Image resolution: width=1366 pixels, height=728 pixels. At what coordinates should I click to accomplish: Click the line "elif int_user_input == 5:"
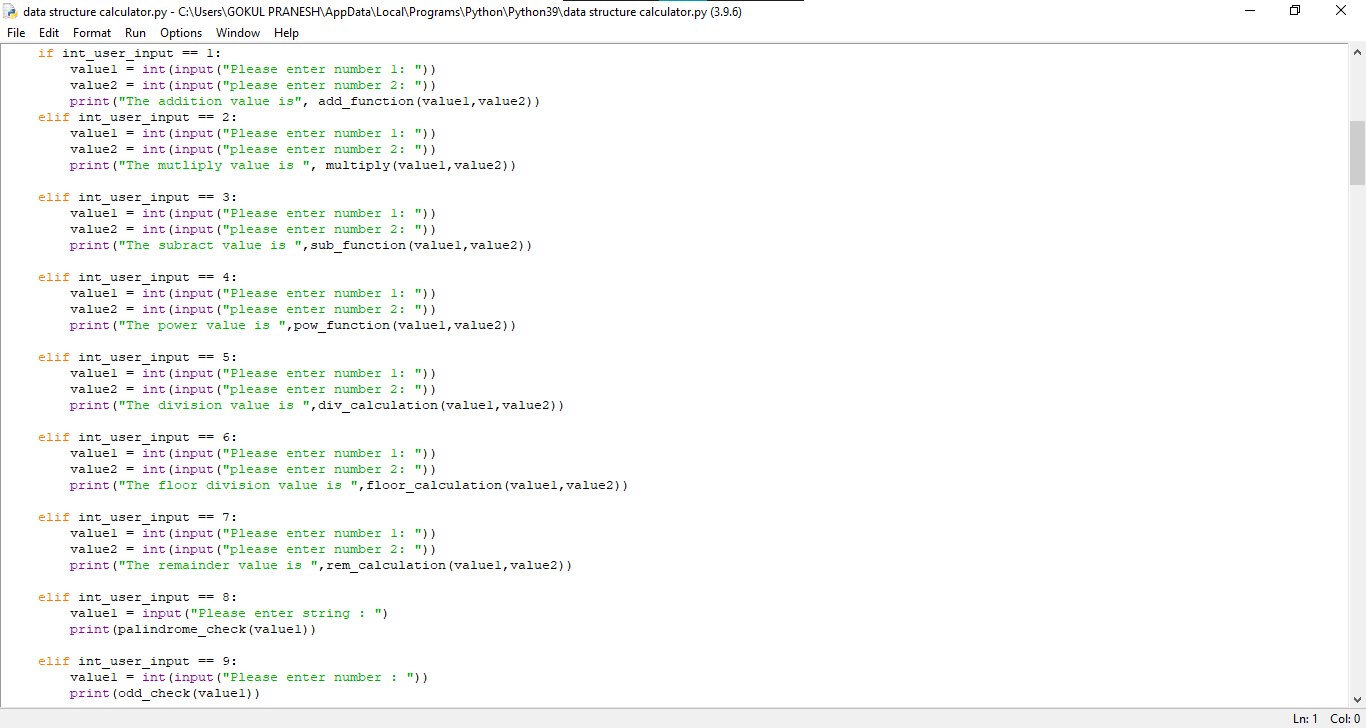click(138, 357)
